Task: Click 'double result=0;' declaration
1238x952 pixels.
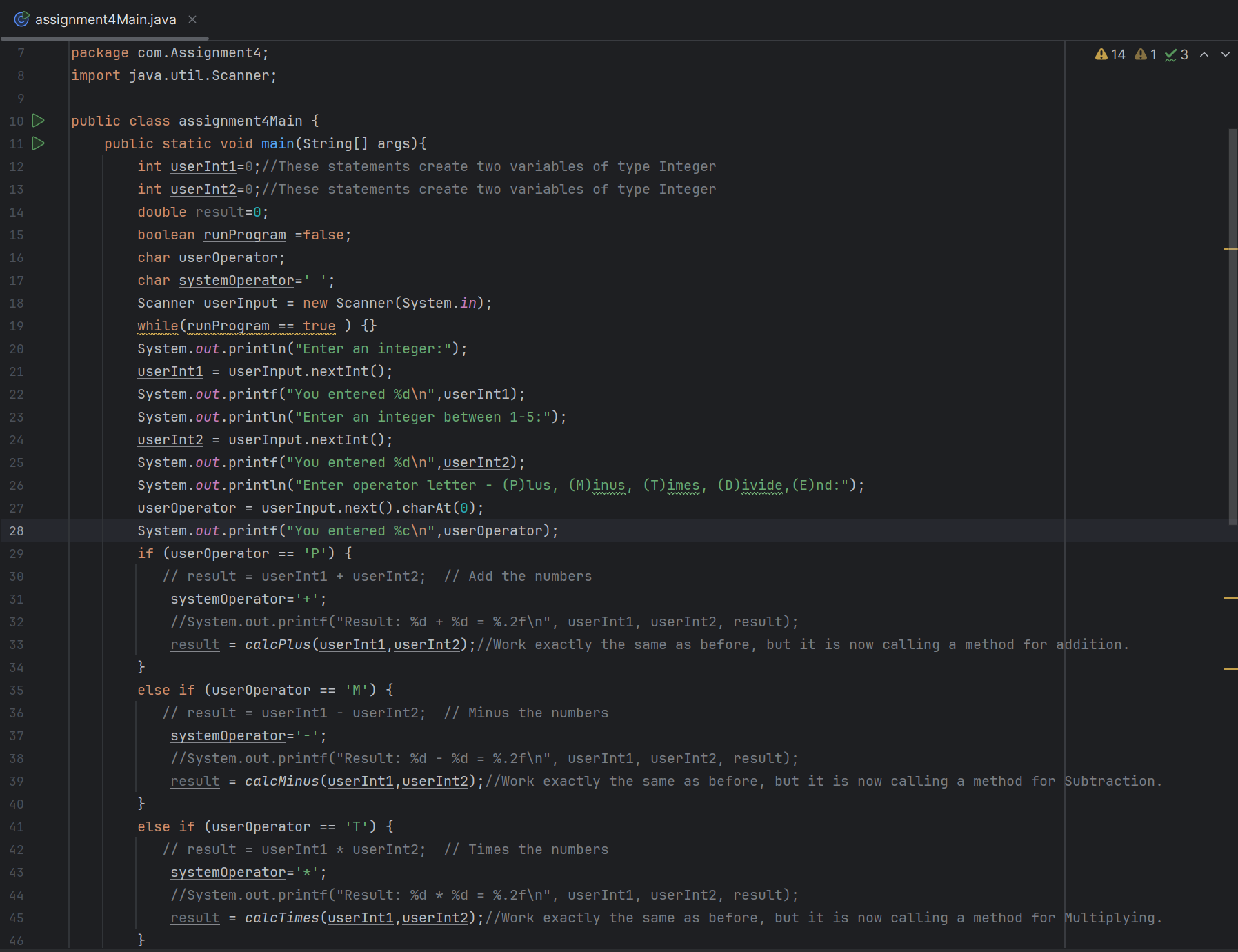Action: 203,212
